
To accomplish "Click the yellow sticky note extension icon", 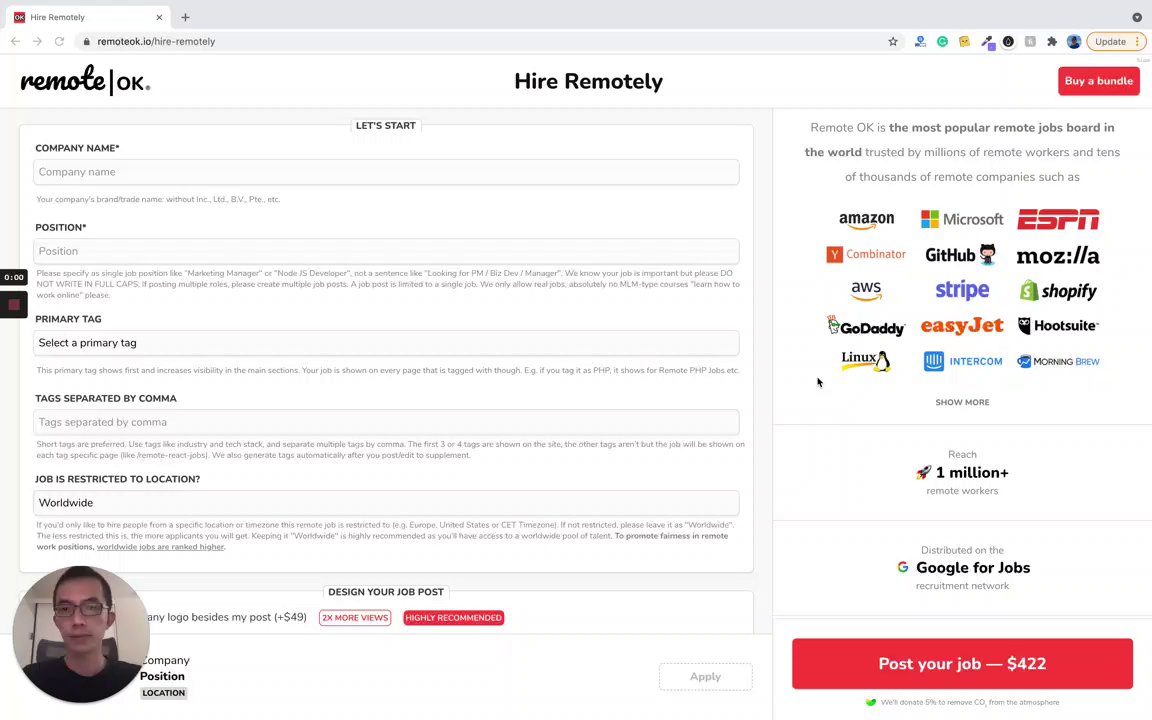I will tap(964, 42).
